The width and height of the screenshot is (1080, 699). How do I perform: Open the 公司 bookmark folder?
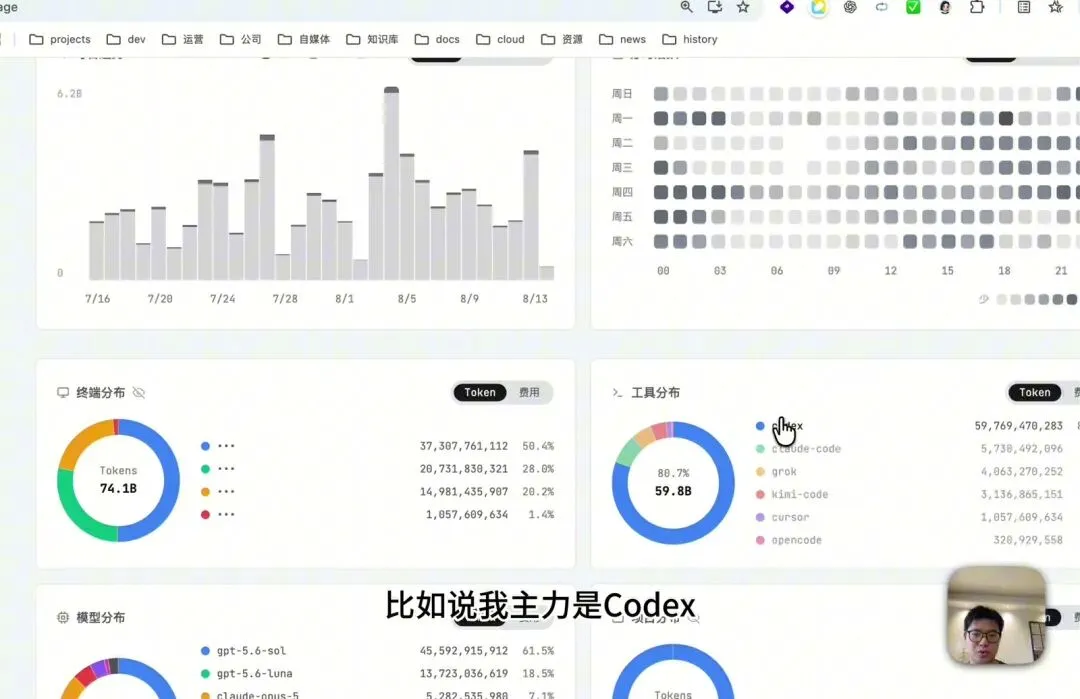point(240,39)
